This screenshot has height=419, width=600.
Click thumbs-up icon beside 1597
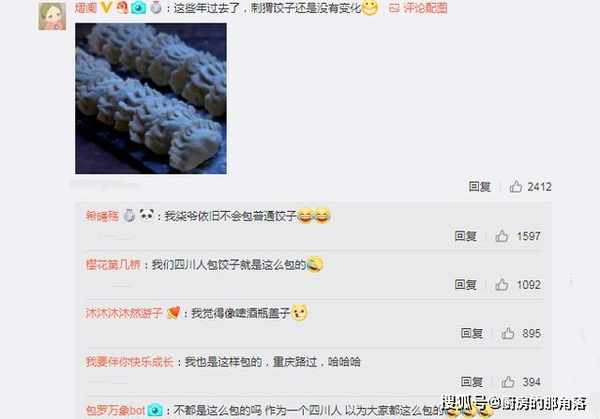click(x=502, y=236)
